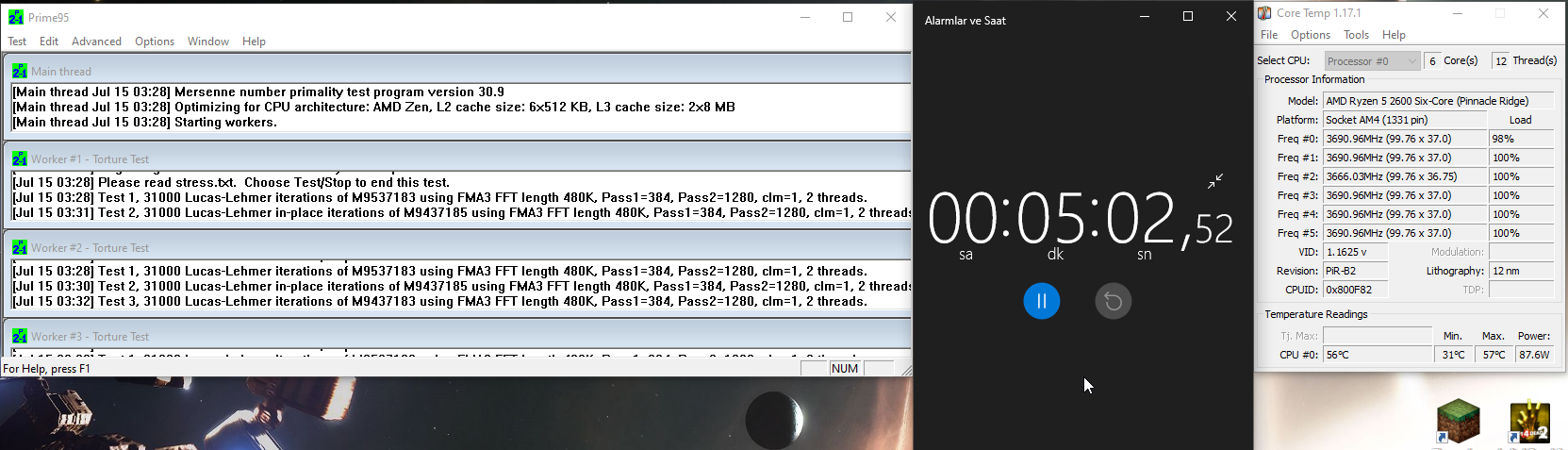Click the Revision value PiR-B2
The width and height of the screenshot is (1568, 450).
1355,271
